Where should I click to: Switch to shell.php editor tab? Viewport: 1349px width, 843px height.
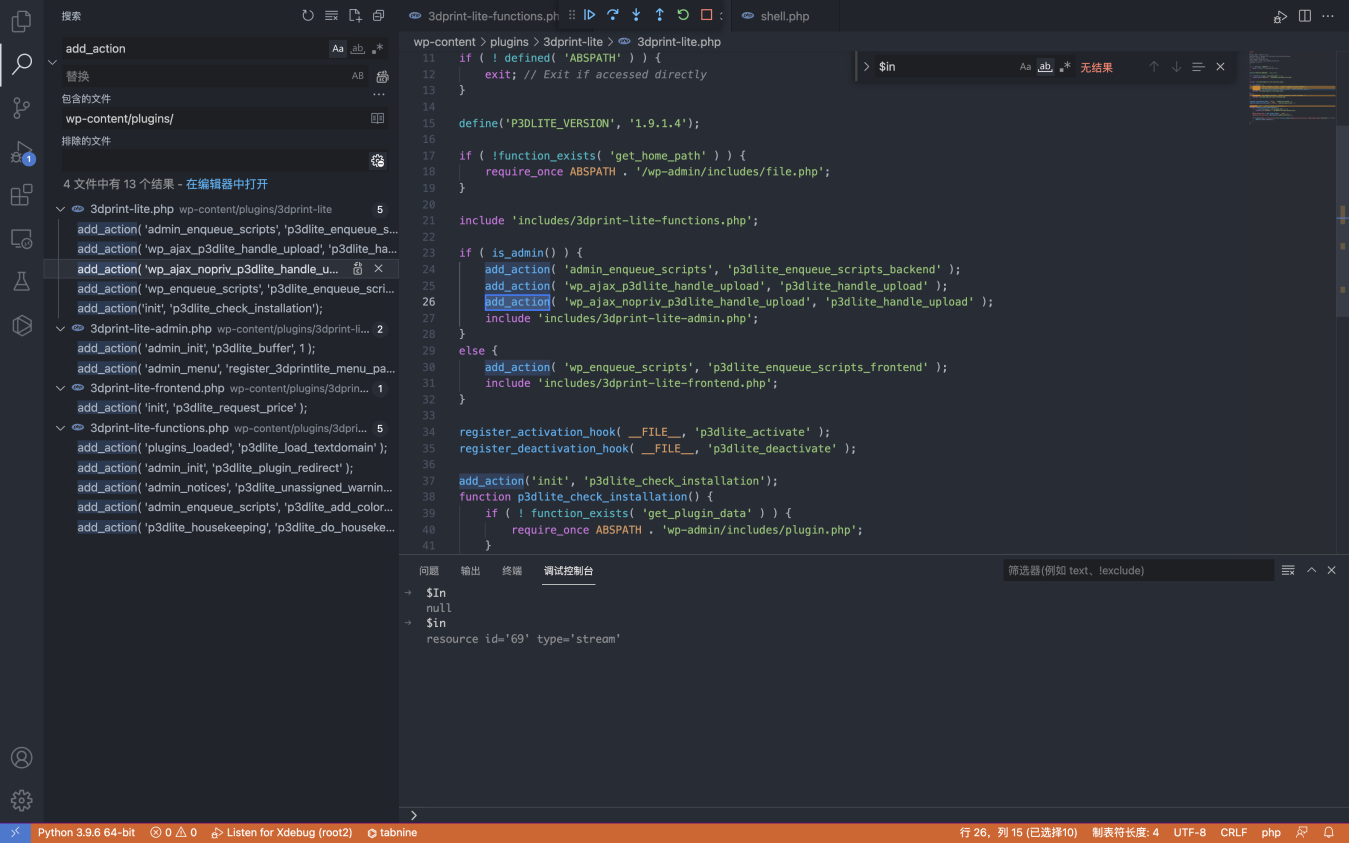click(x=784, y=16)
